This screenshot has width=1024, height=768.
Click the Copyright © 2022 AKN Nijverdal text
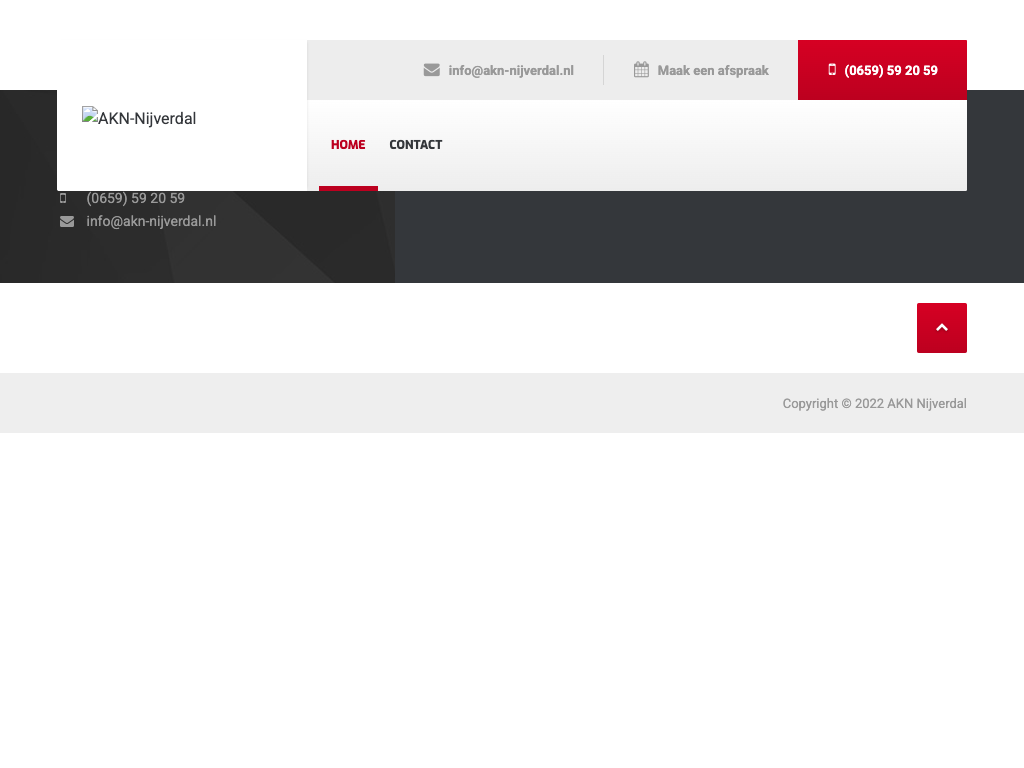point(874,404)
